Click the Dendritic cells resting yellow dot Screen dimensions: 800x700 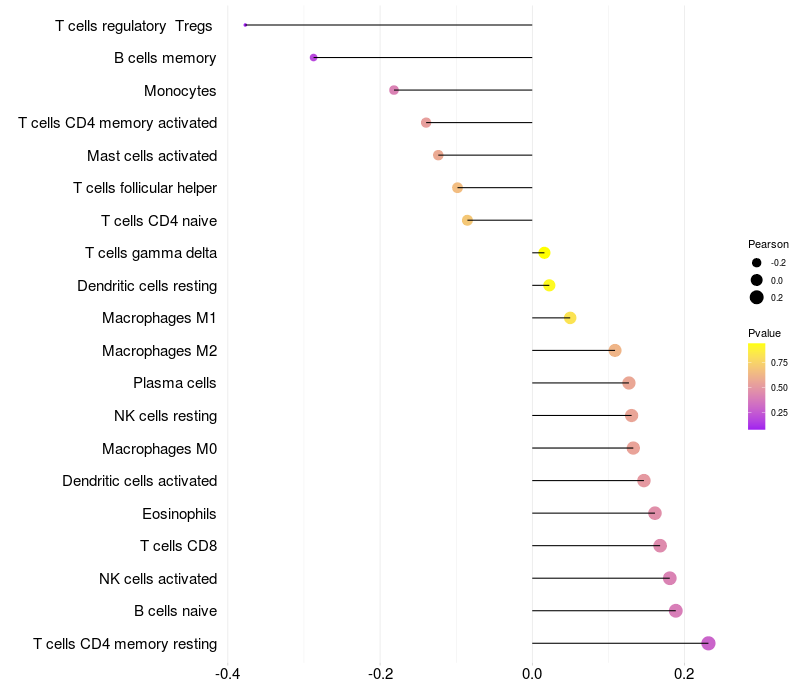(x=549, y=285)
